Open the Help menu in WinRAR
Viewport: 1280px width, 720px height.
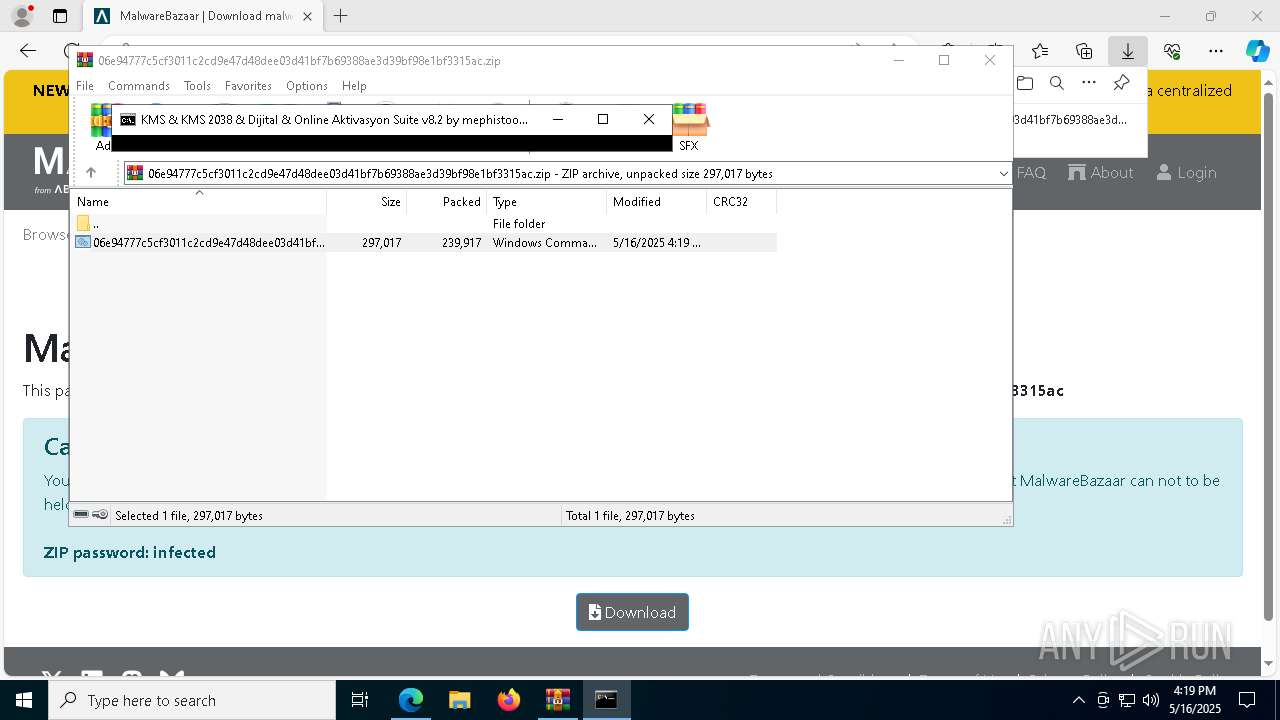pos(354,86)
